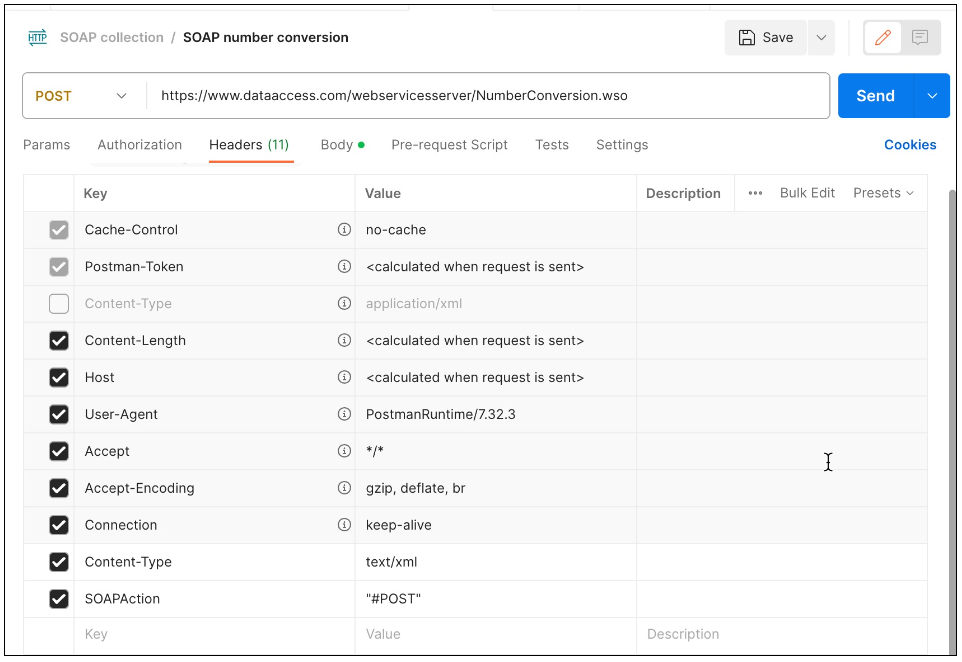Uncheck the Accept-Encoding header checkbox
The height and width of the screenshot is (662, 962).
(x=59, y=488)
